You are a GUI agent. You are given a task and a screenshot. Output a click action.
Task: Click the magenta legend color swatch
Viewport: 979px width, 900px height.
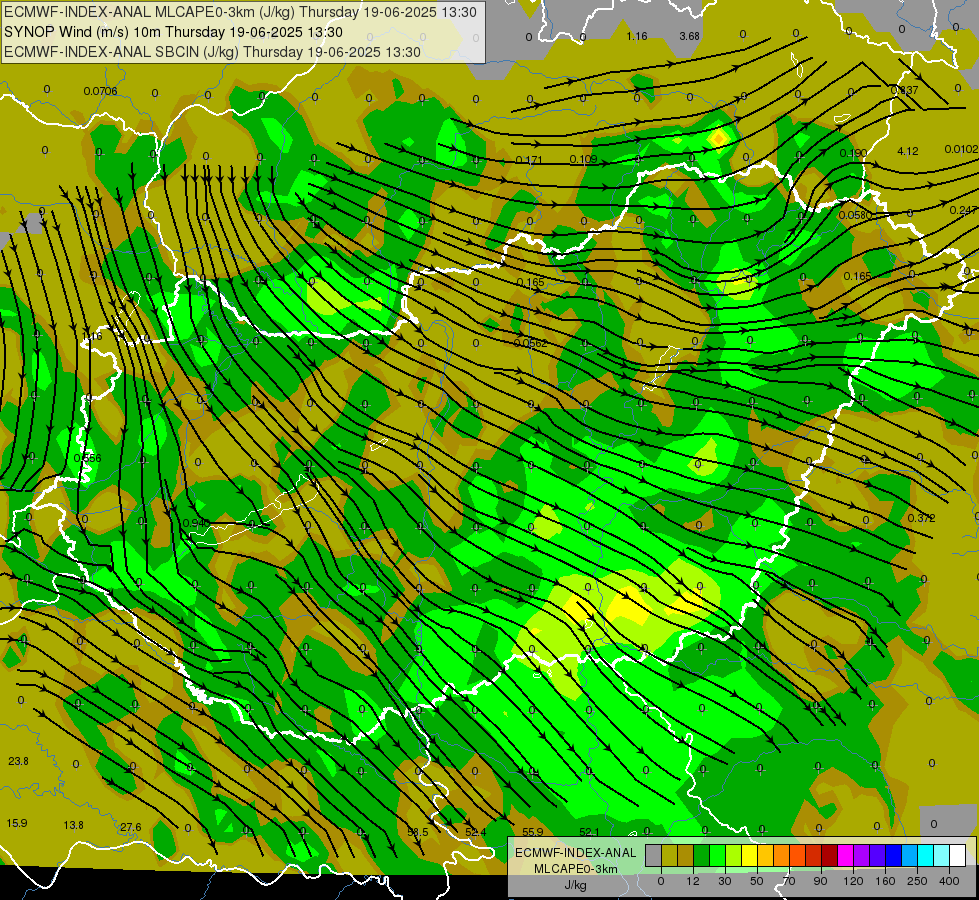pos(846,855)
